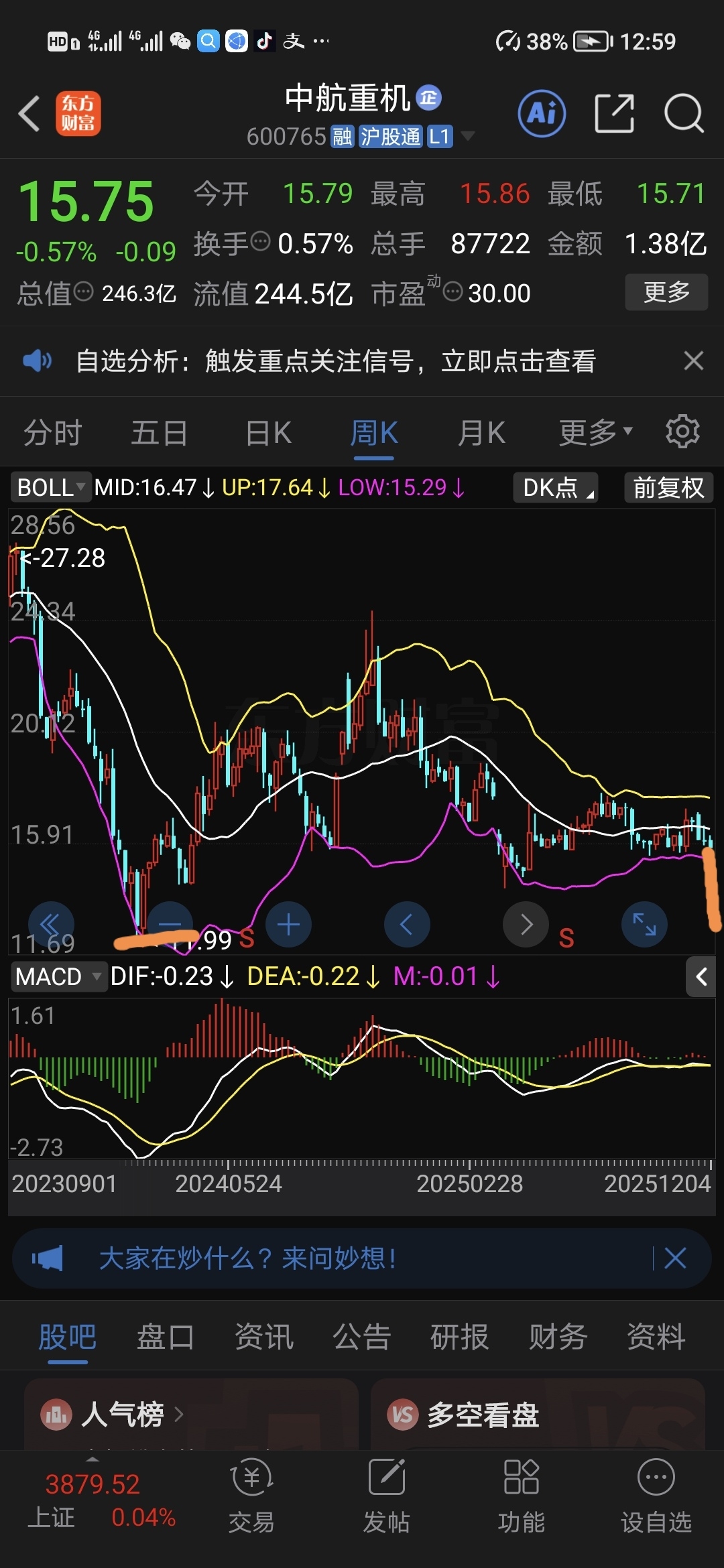Open the DK点 signal dropdown
Viewport: 724px width, 1568px height.
(556, 487)
